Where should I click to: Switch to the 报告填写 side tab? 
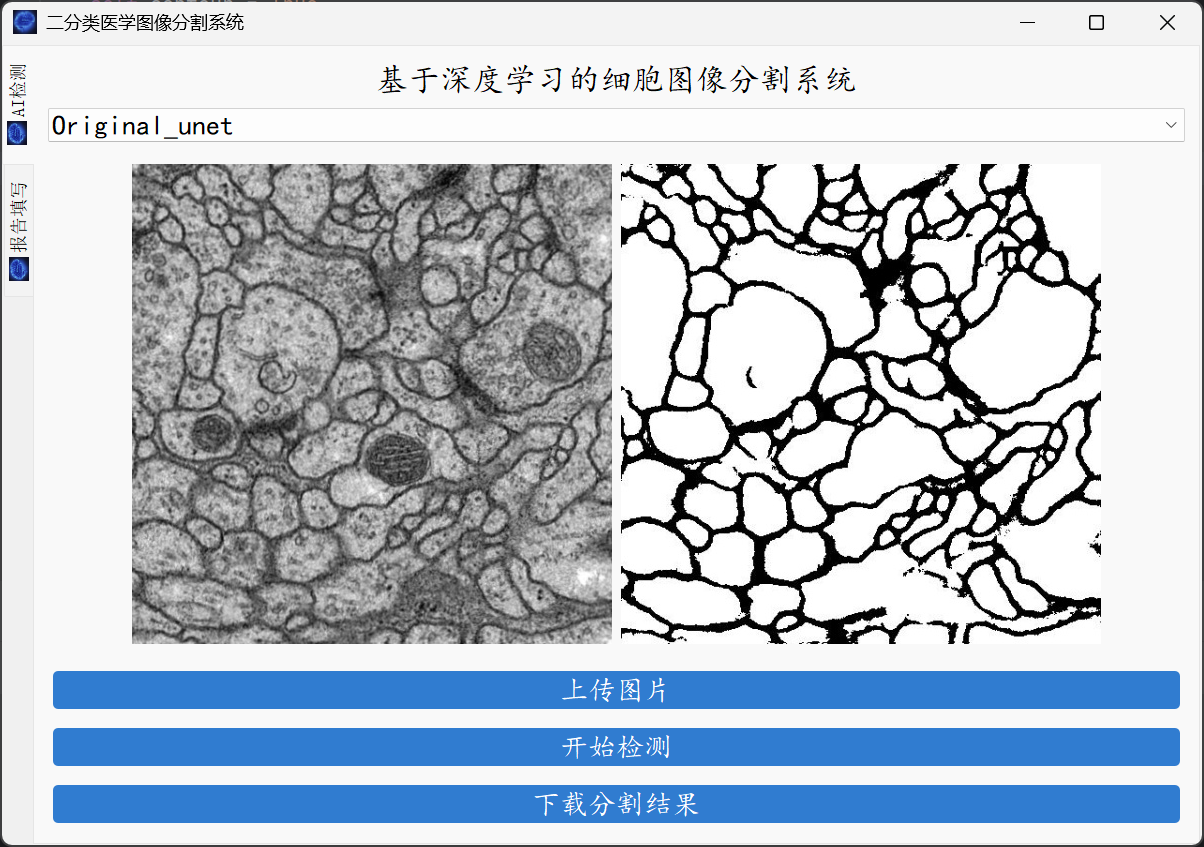coord(18,230)
